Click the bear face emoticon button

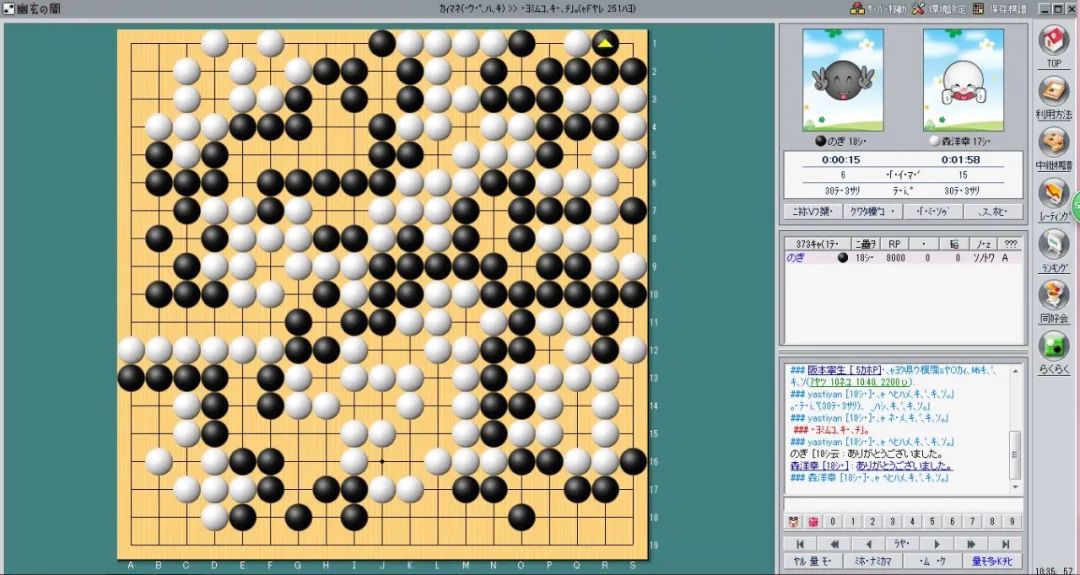793,522
